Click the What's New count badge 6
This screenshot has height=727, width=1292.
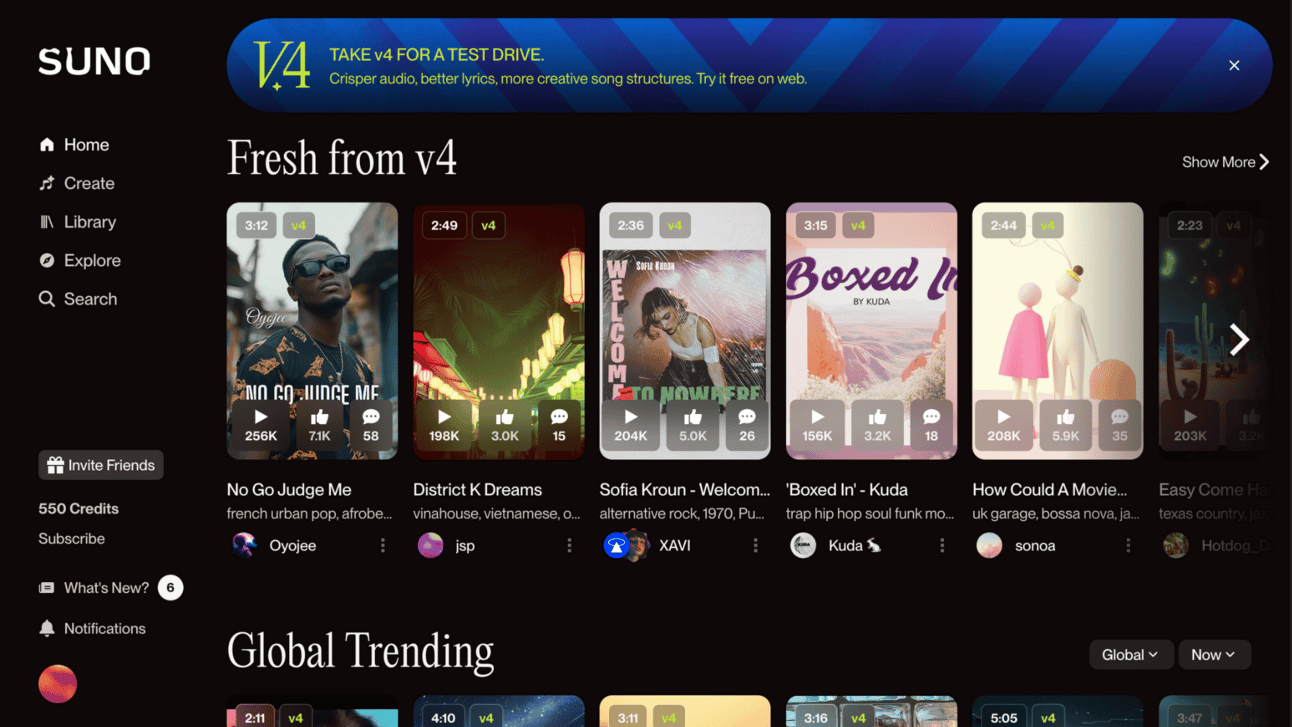170,588
